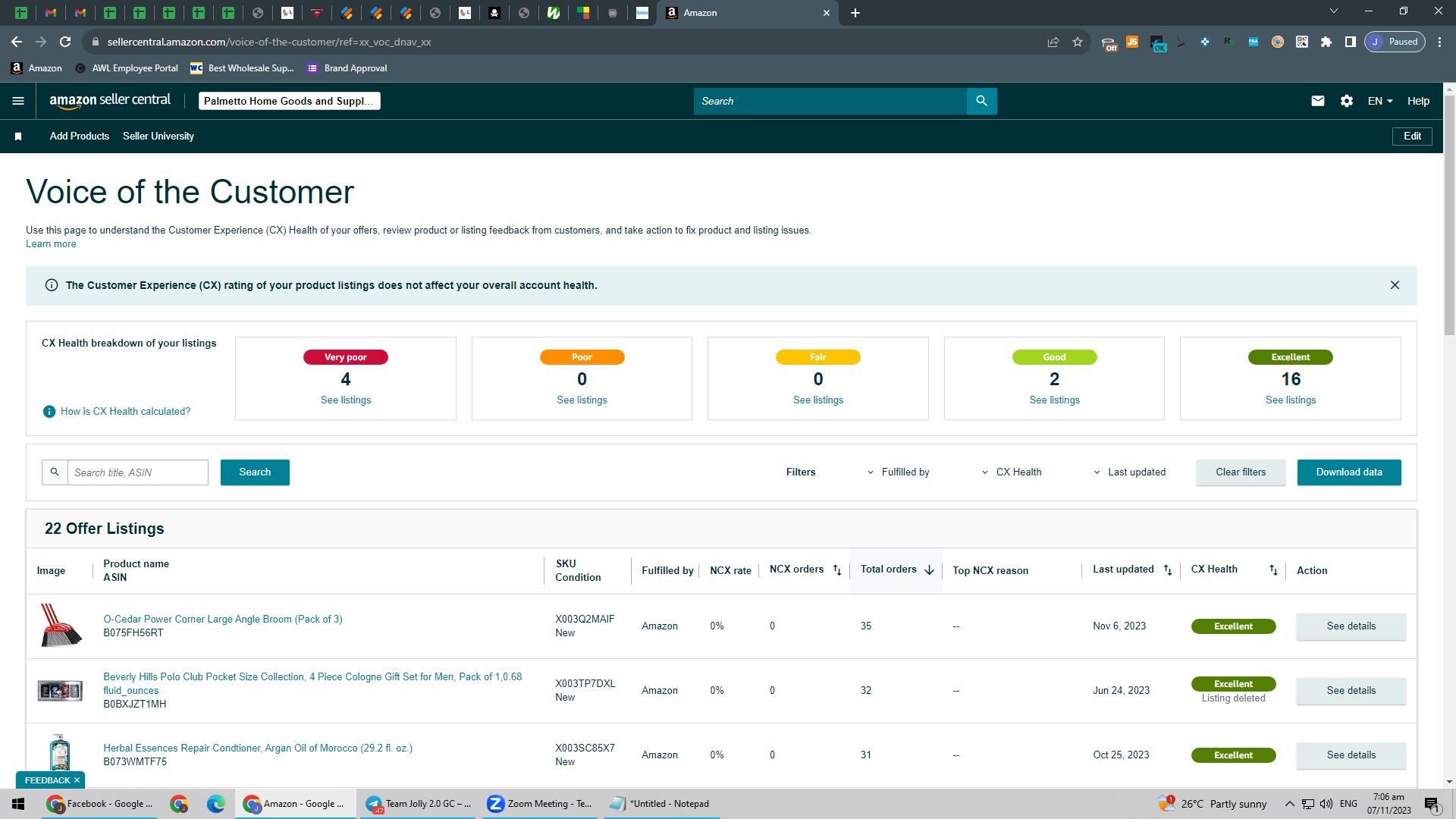Open the Best Wholesale Sup... bookmark
The image size is (1456, 819).
click(242, 68)
